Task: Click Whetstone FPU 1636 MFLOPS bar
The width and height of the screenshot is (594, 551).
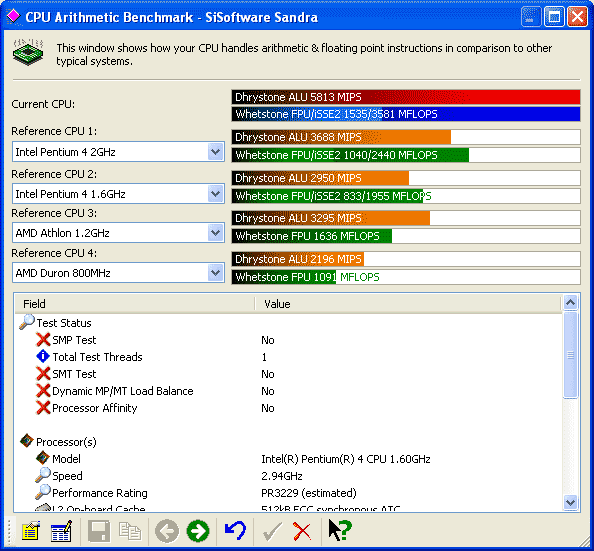Action: (406, 236)
